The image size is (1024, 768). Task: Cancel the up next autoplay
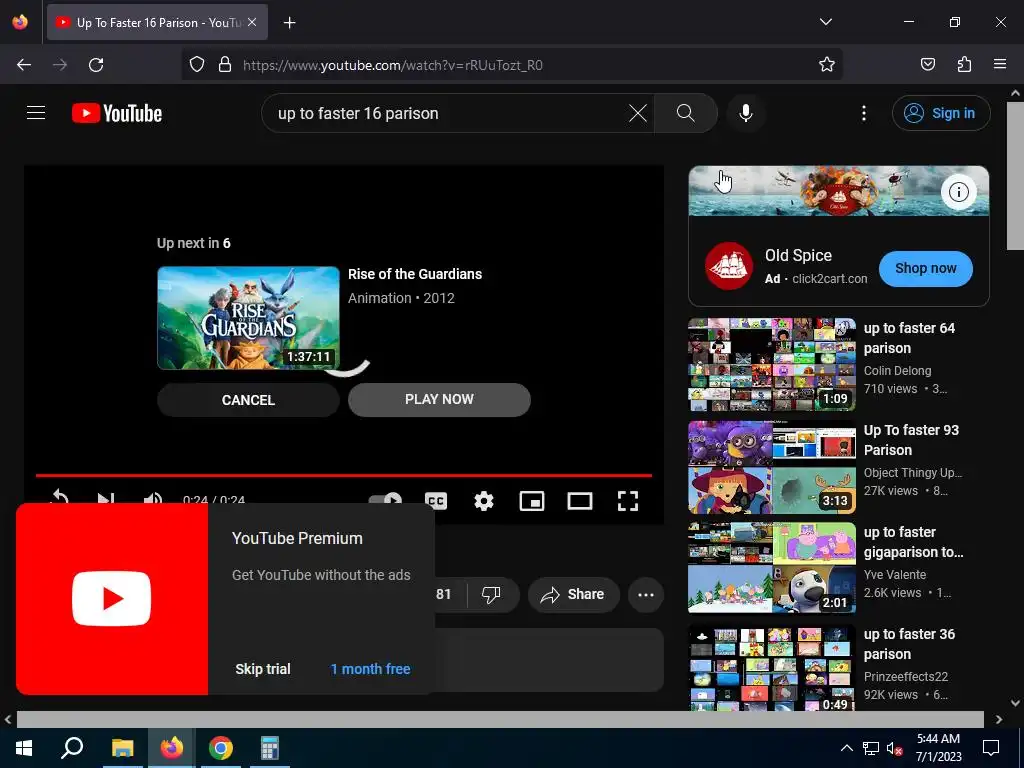click(248, 400)
